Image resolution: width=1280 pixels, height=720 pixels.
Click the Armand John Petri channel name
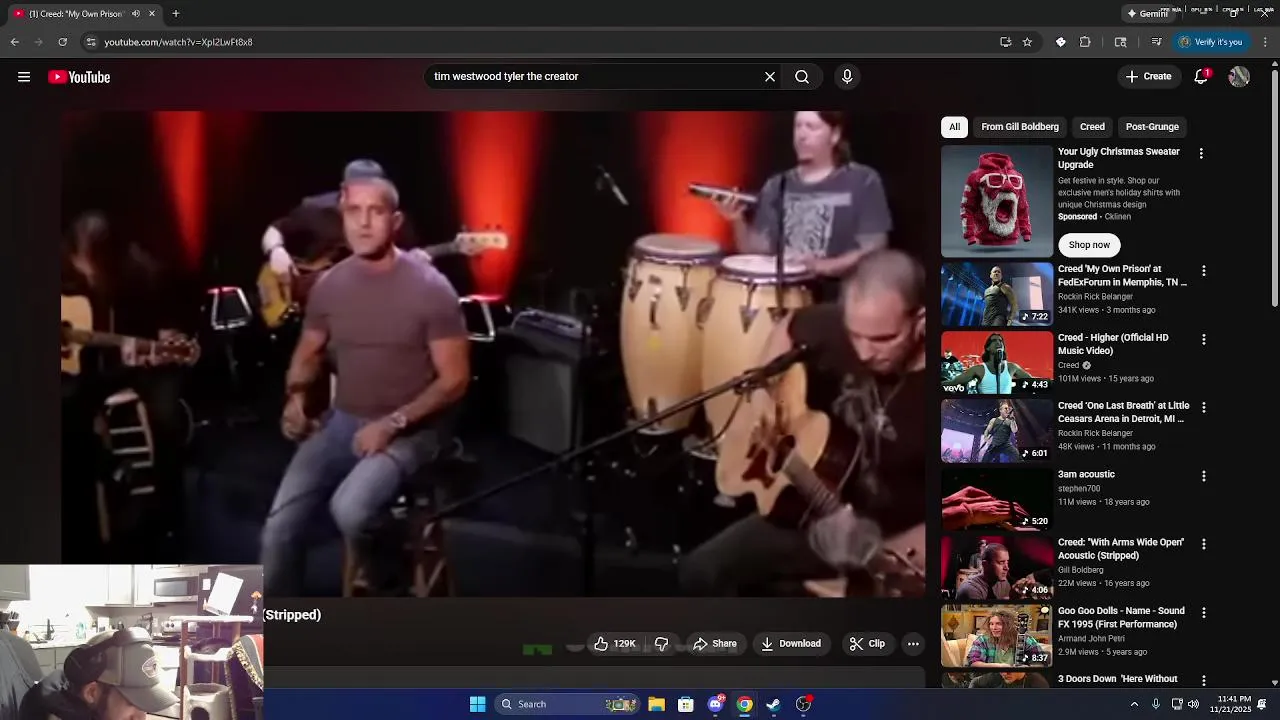pyautogui.click(x=1091, y=638)
